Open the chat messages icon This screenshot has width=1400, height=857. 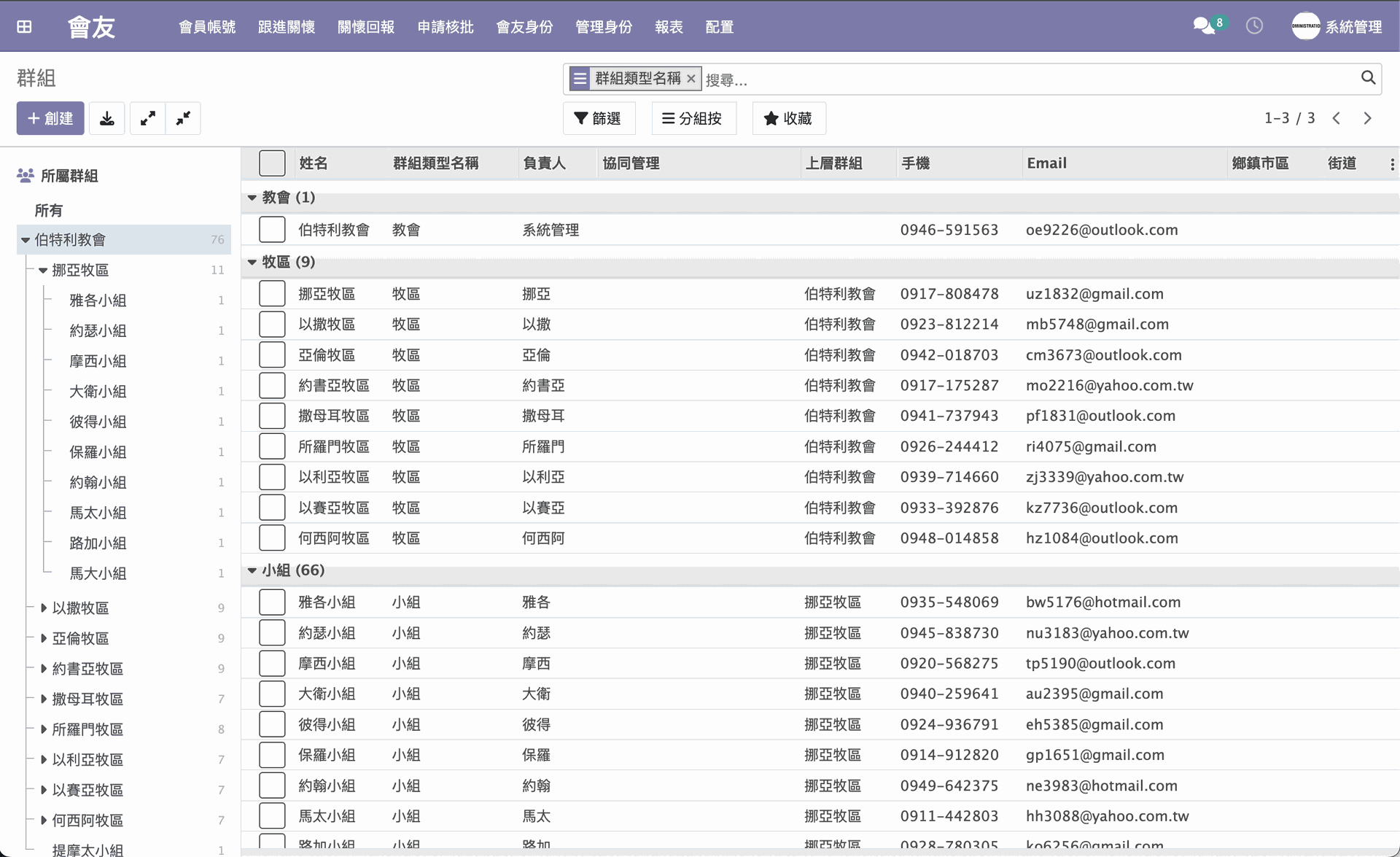coord(1204,26)
